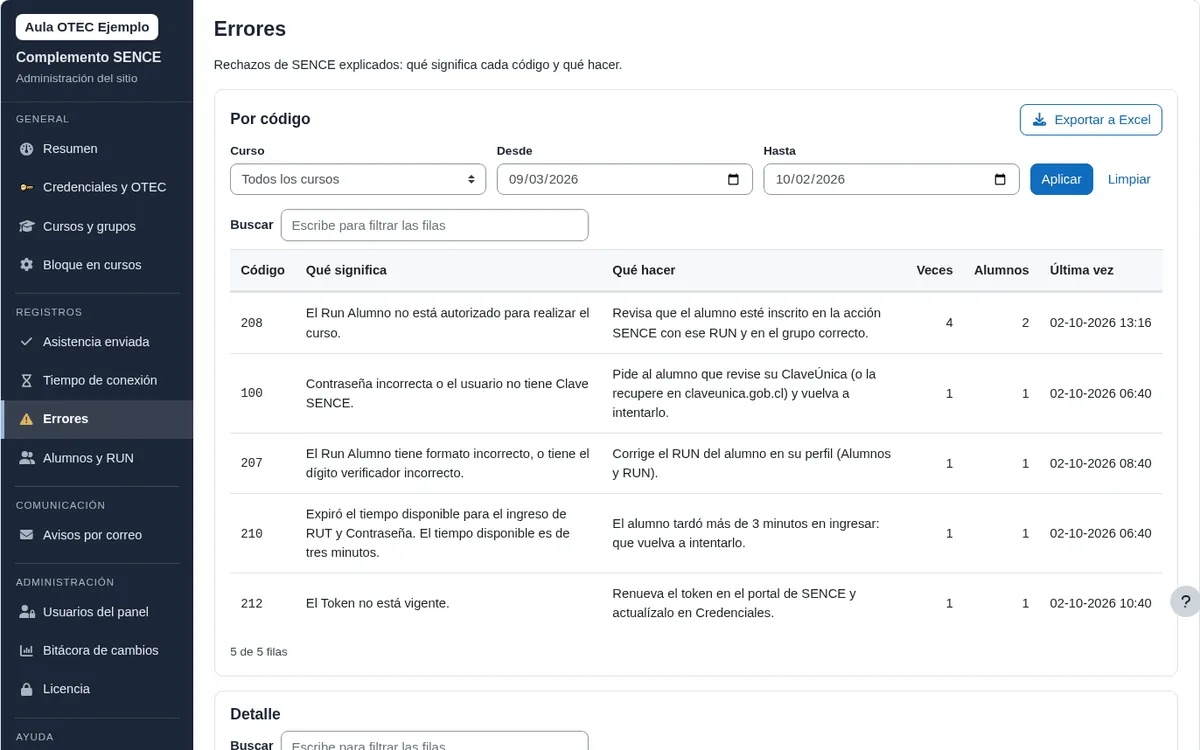The width and height of the screenshot is (1200, 750).
Task: Click error code 207 in the table
Action: pyautogui.click(x=252, y=463)
